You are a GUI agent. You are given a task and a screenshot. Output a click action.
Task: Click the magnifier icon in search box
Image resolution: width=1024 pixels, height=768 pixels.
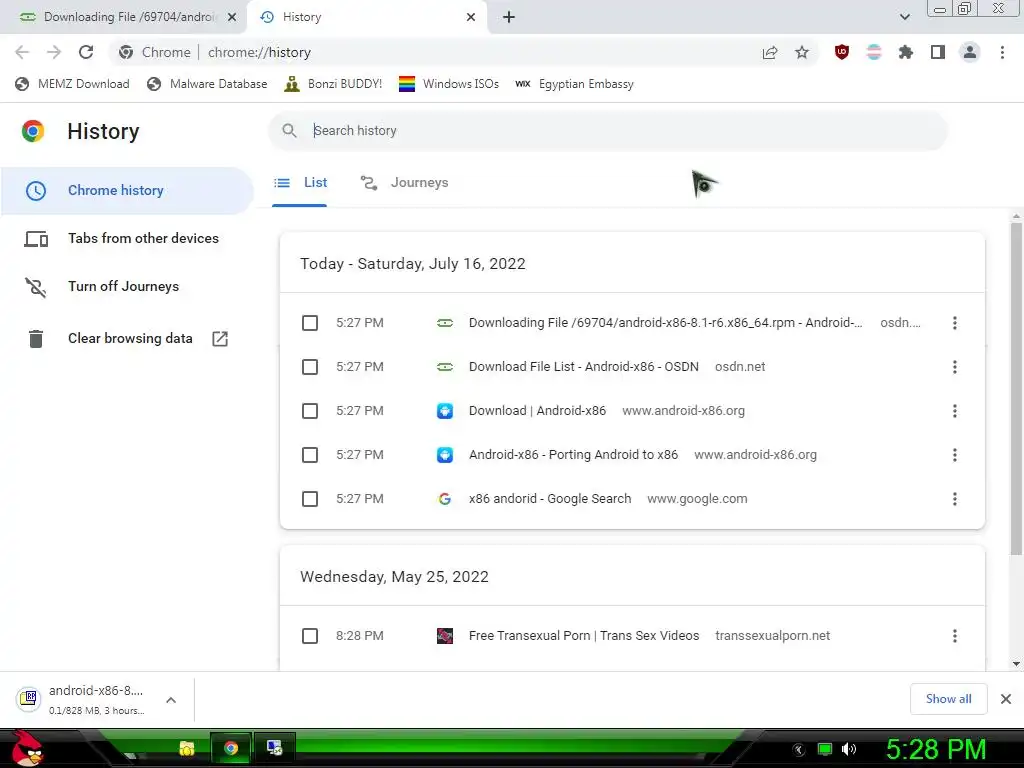289,131
